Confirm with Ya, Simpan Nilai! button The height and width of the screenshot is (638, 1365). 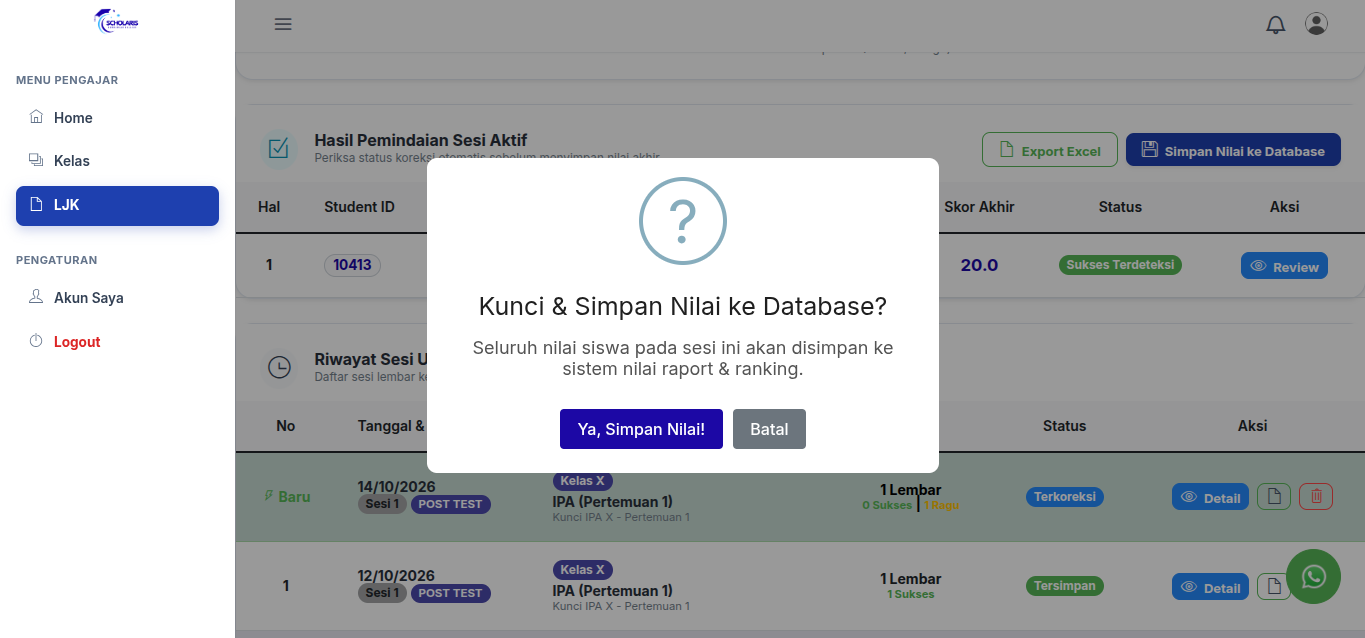pos(641,429)
